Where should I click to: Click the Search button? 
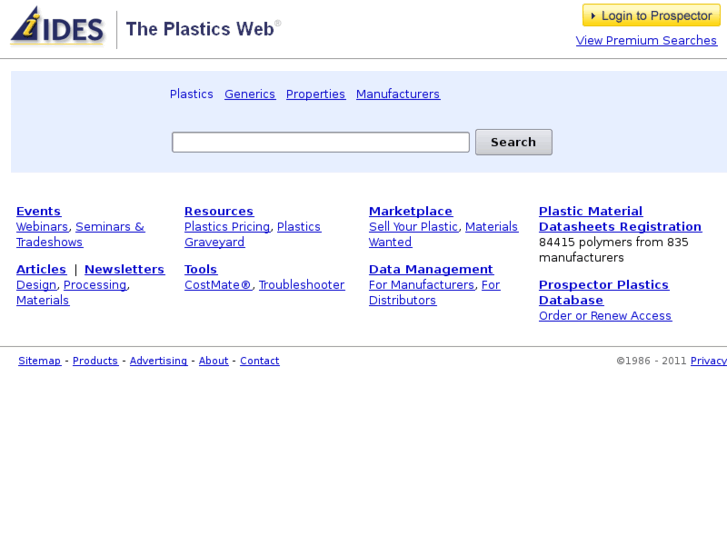pos(514,142)
